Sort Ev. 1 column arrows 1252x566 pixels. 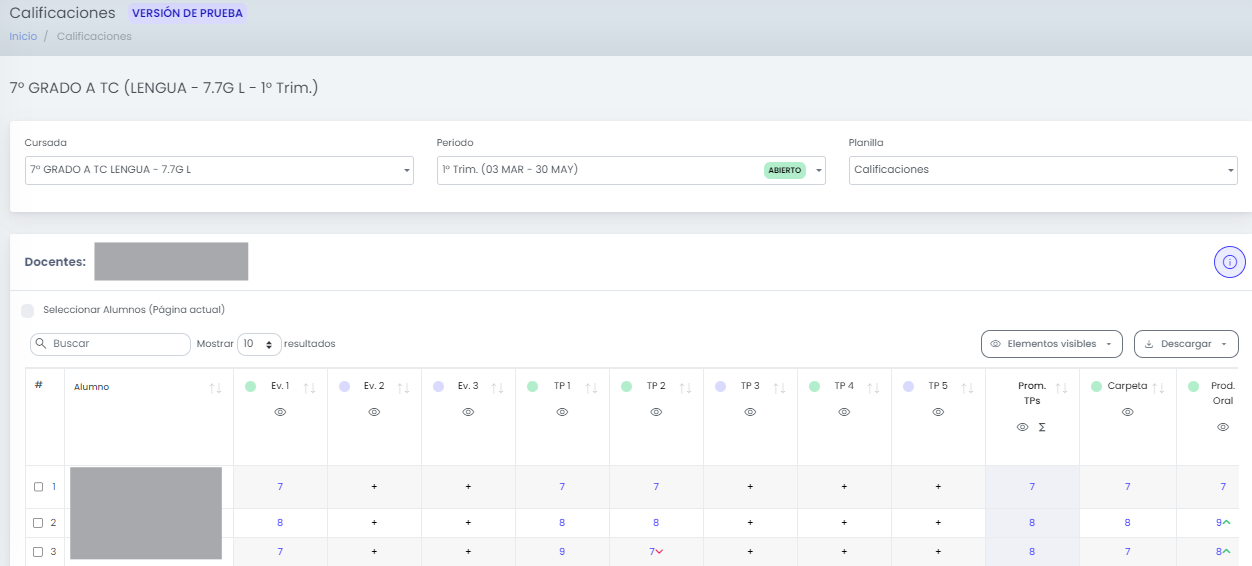click(x=310, y=388)
